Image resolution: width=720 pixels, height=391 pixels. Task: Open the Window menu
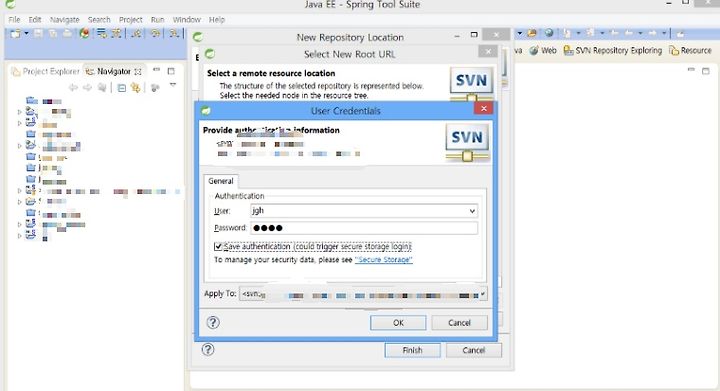pos(186,19)
